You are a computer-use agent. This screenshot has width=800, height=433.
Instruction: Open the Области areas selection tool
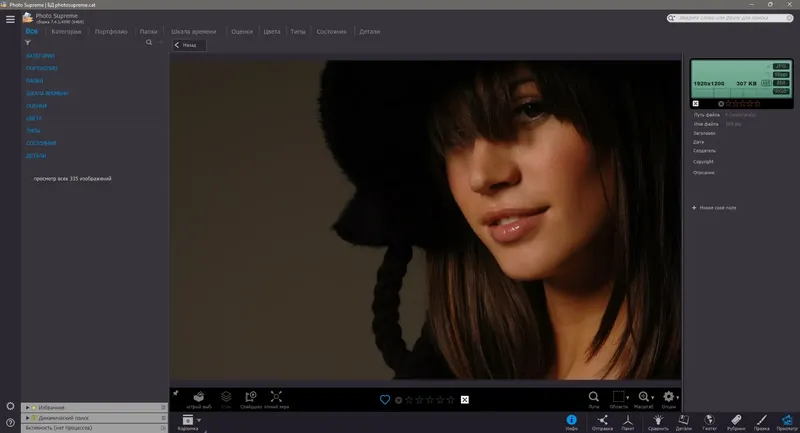619,399
